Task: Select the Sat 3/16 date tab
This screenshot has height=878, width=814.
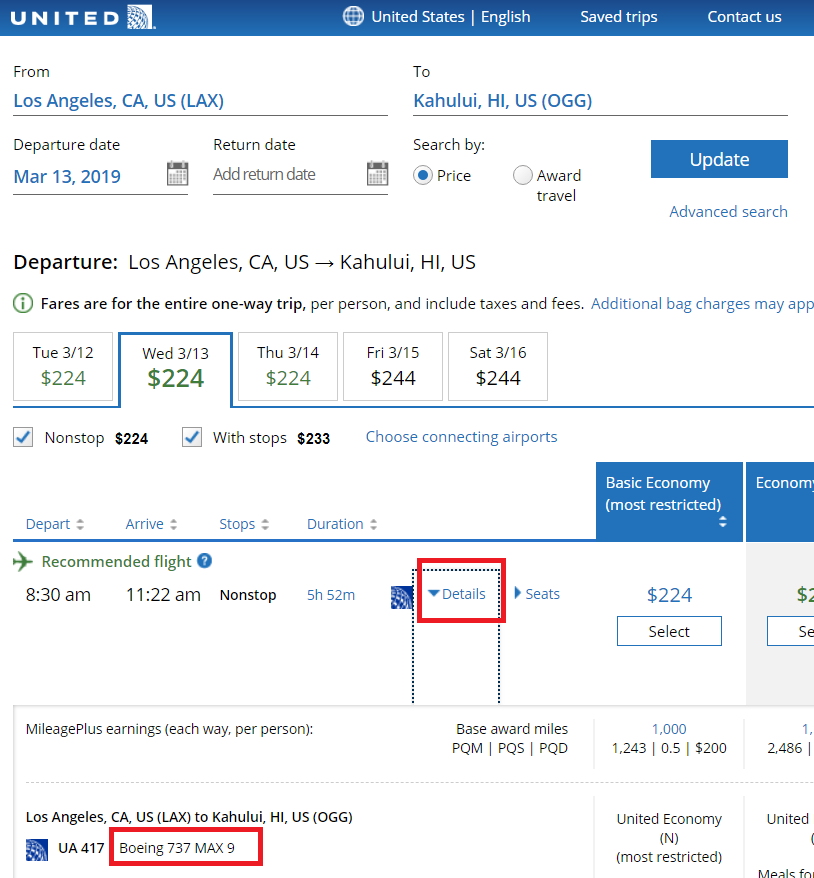Action: click(498, 366)
